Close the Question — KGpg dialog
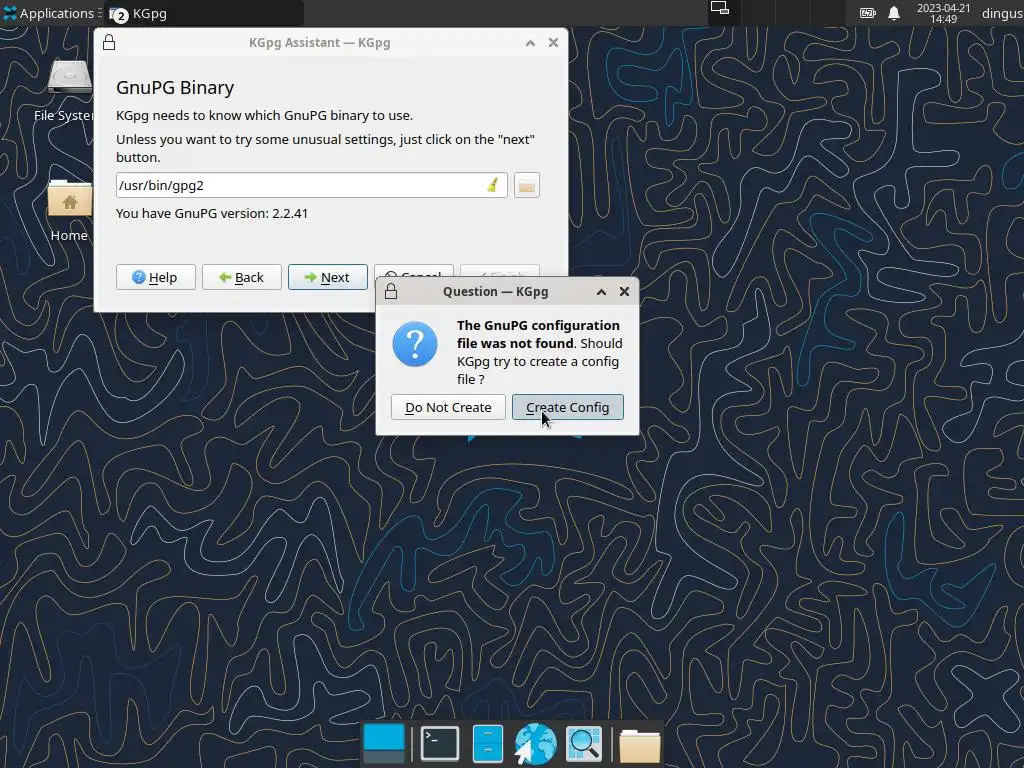The height and width of the screenshot is (768, 1024). point(624,292)
